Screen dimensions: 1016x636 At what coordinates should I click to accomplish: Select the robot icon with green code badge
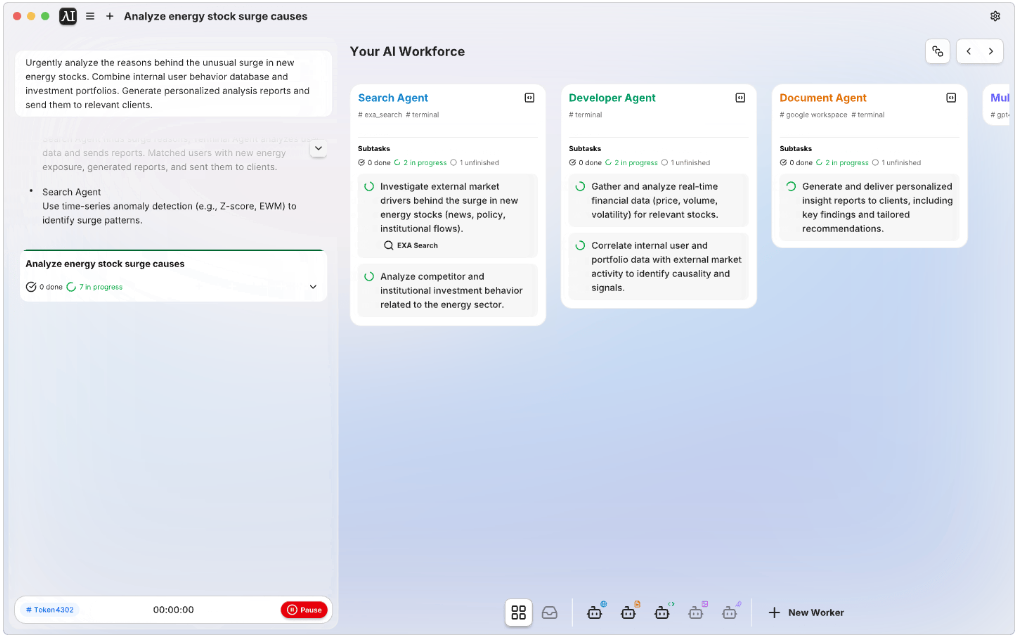point(662,611)
